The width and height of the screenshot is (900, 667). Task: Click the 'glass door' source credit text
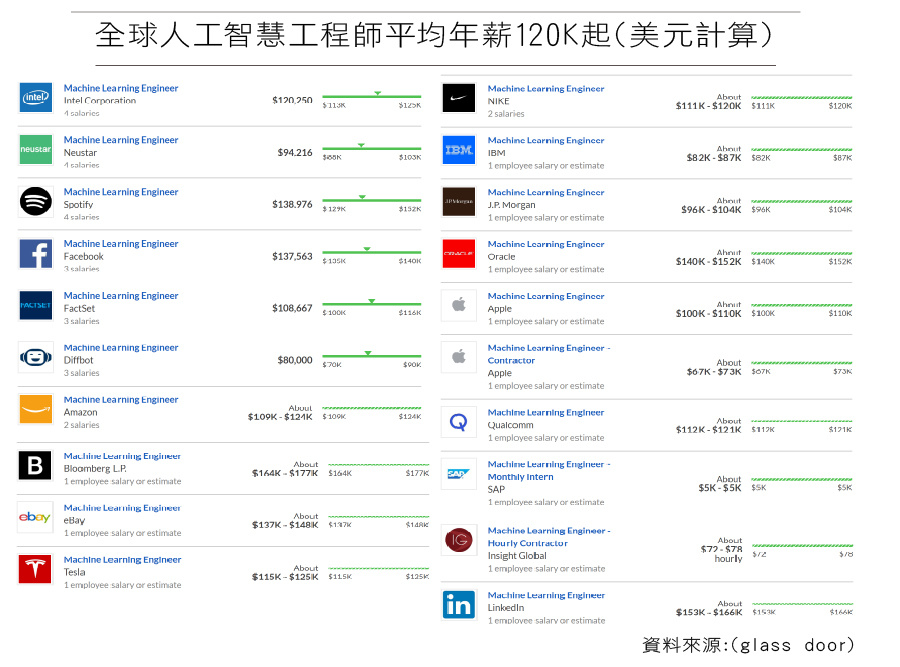[748, 645]
